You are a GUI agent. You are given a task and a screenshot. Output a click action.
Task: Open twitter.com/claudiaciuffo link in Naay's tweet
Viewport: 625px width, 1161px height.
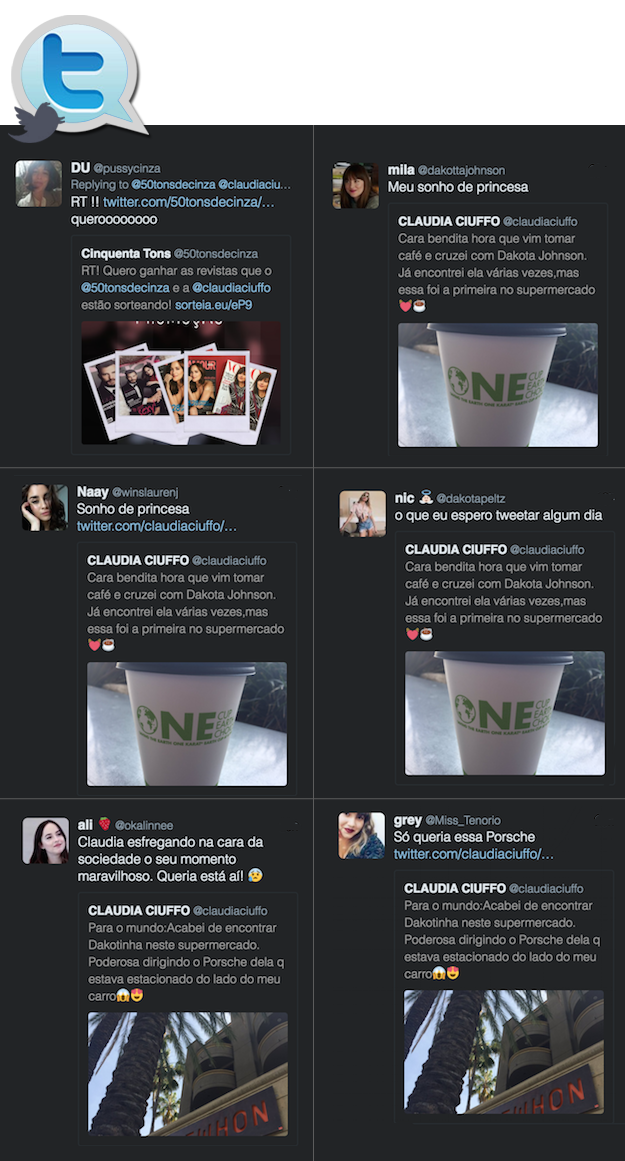[157, 526]
